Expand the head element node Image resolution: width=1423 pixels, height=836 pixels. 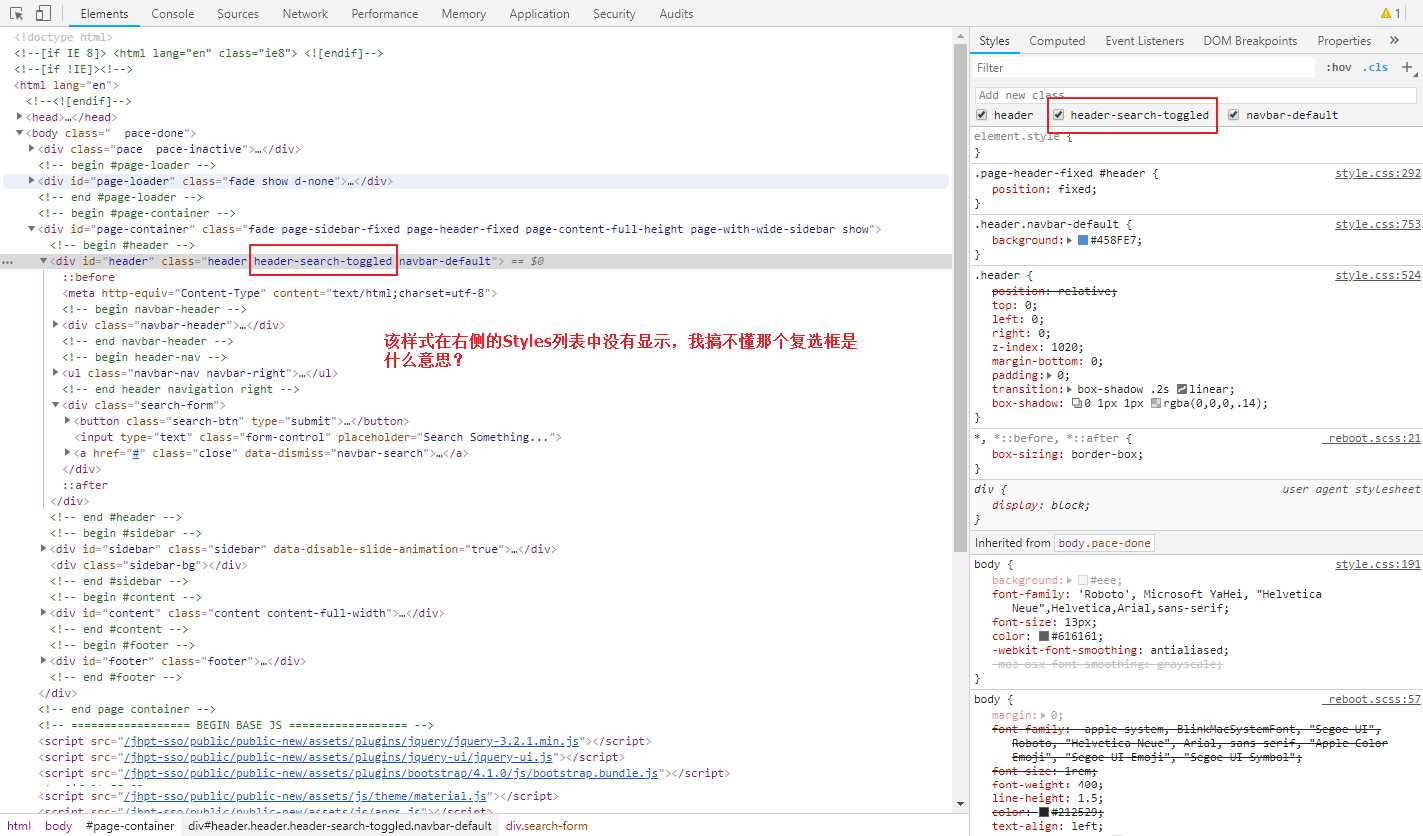(x=20, y=117)
